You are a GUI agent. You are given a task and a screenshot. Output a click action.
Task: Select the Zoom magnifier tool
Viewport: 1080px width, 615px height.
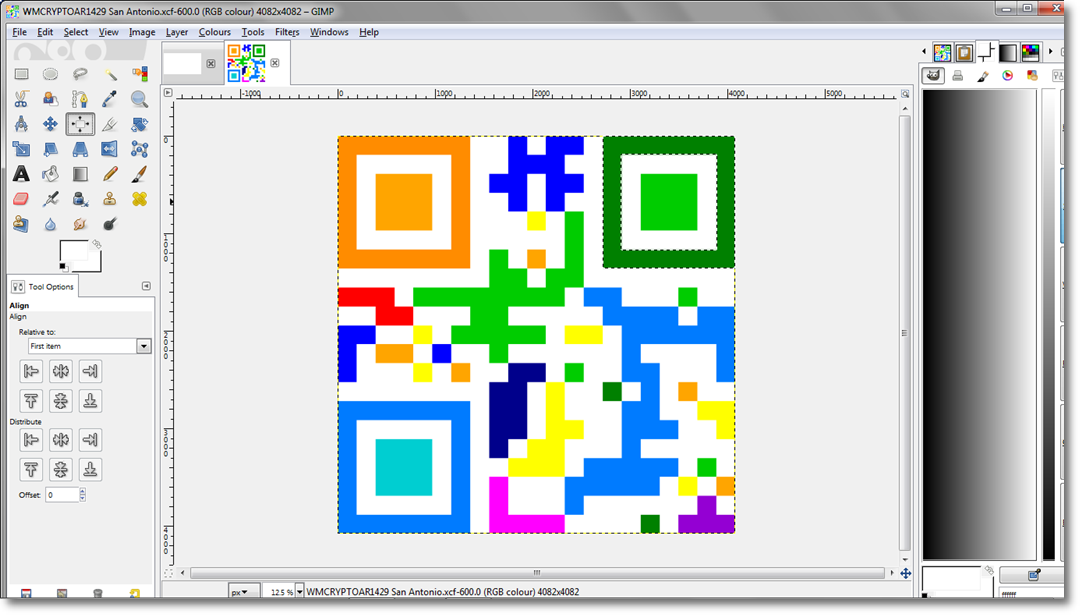(139, 99)
